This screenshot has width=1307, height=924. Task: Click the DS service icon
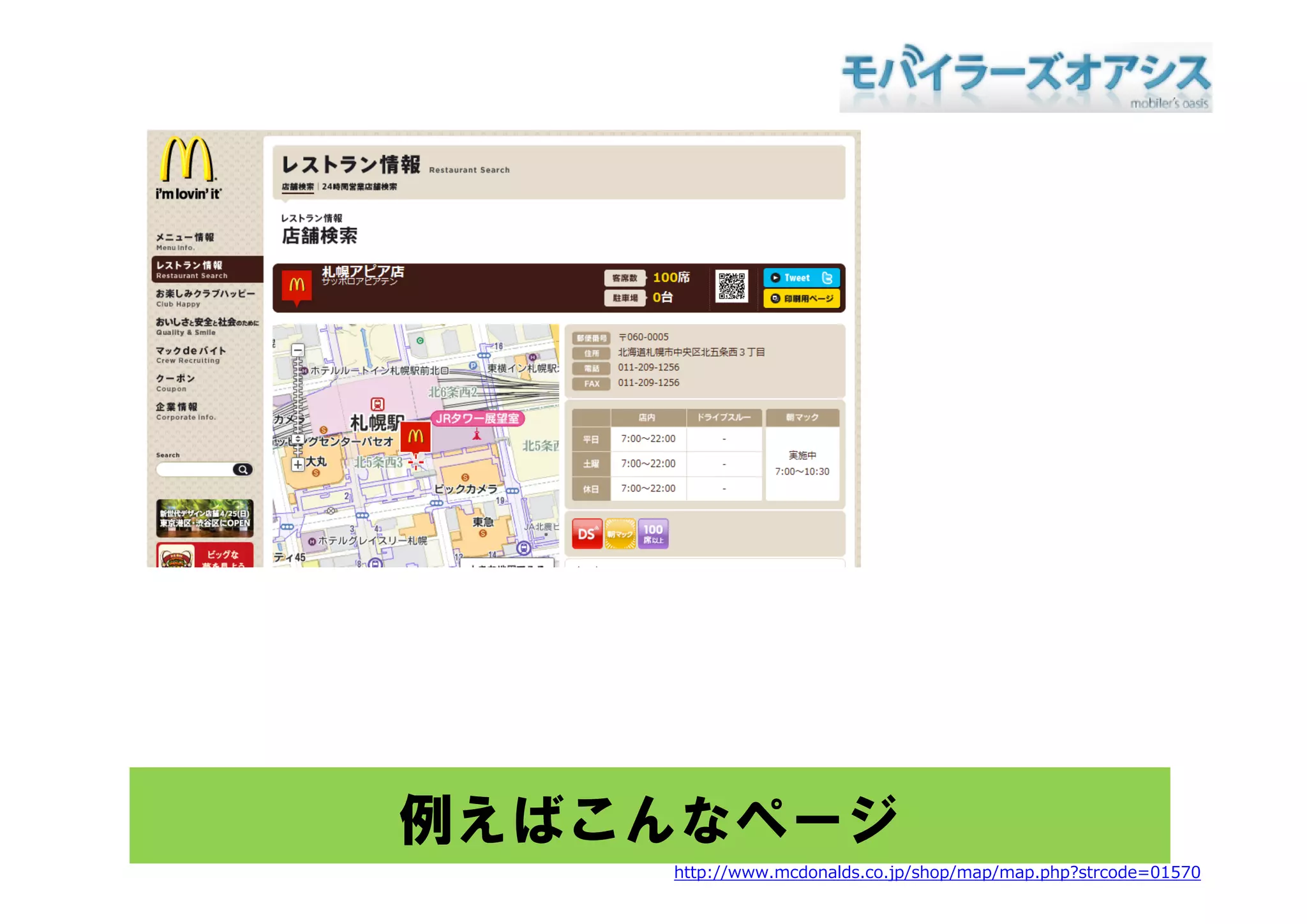point(587,533)
